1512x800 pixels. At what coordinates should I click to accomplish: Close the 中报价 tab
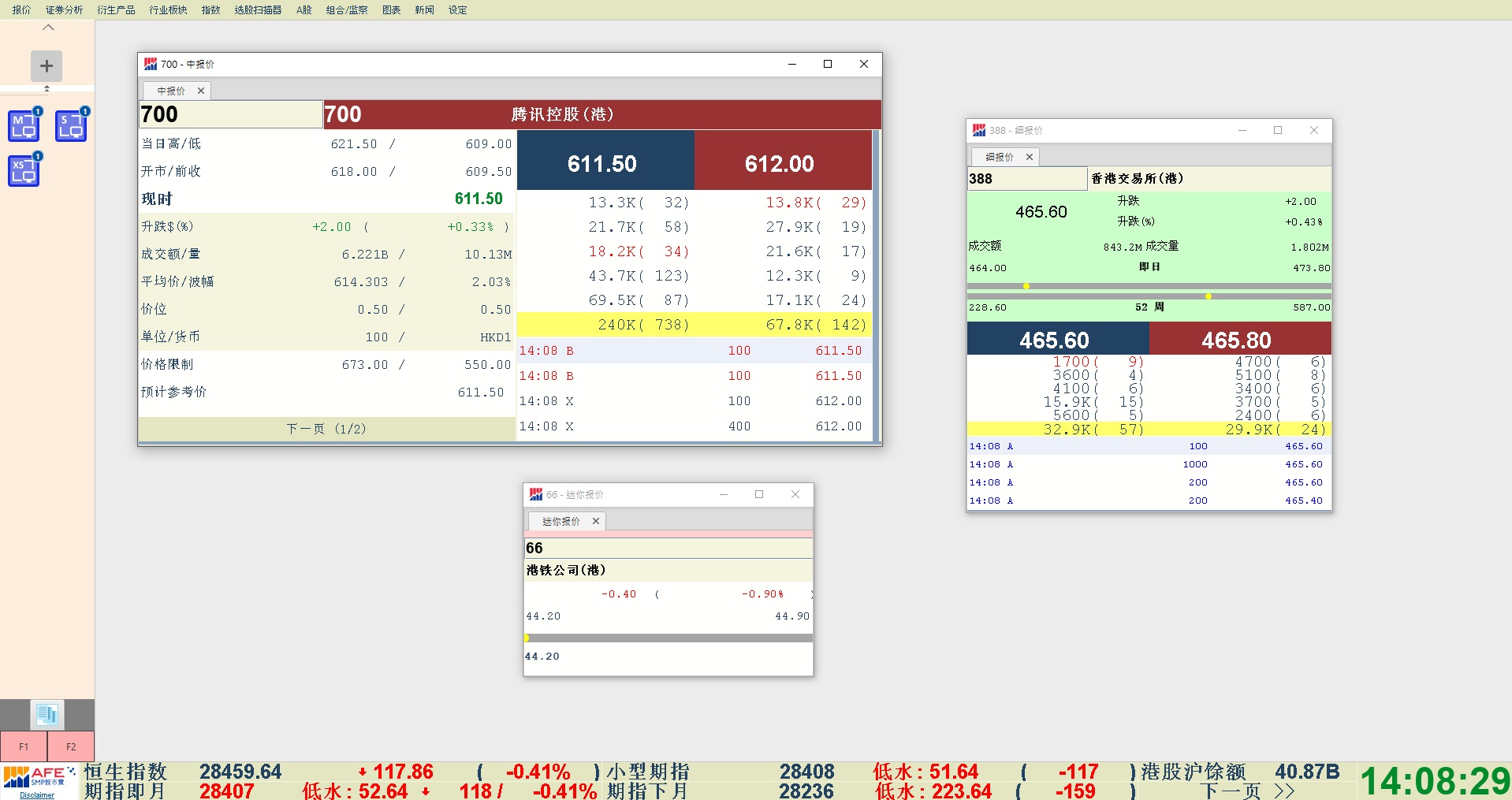click(201, 91)
